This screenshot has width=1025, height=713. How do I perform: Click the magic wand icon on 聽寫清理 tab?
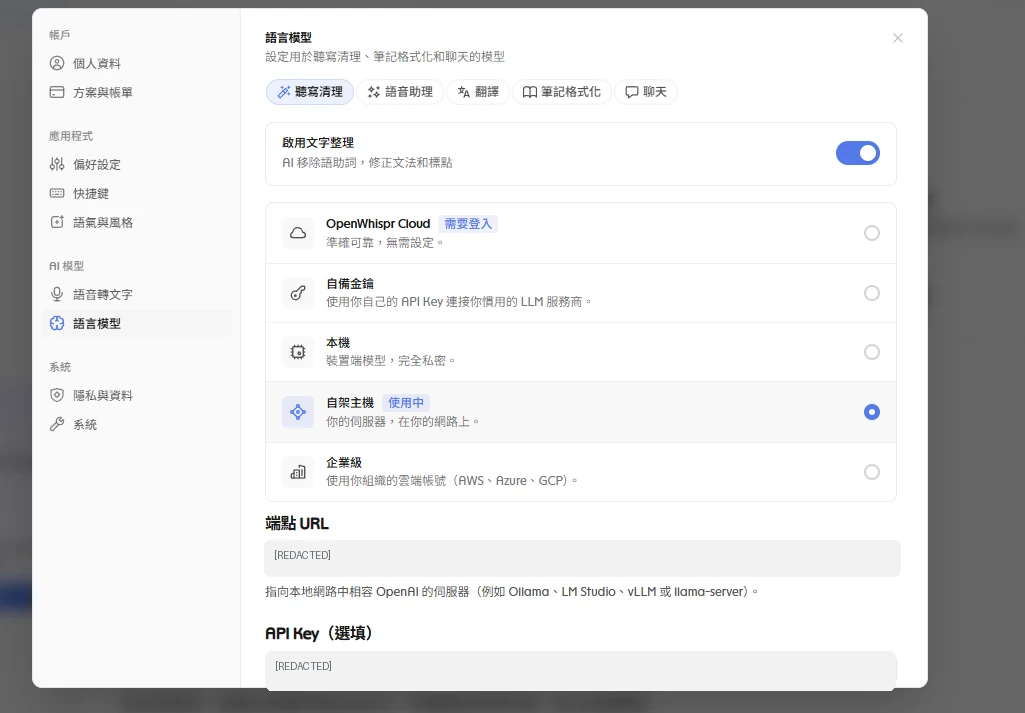coord(284,92)
